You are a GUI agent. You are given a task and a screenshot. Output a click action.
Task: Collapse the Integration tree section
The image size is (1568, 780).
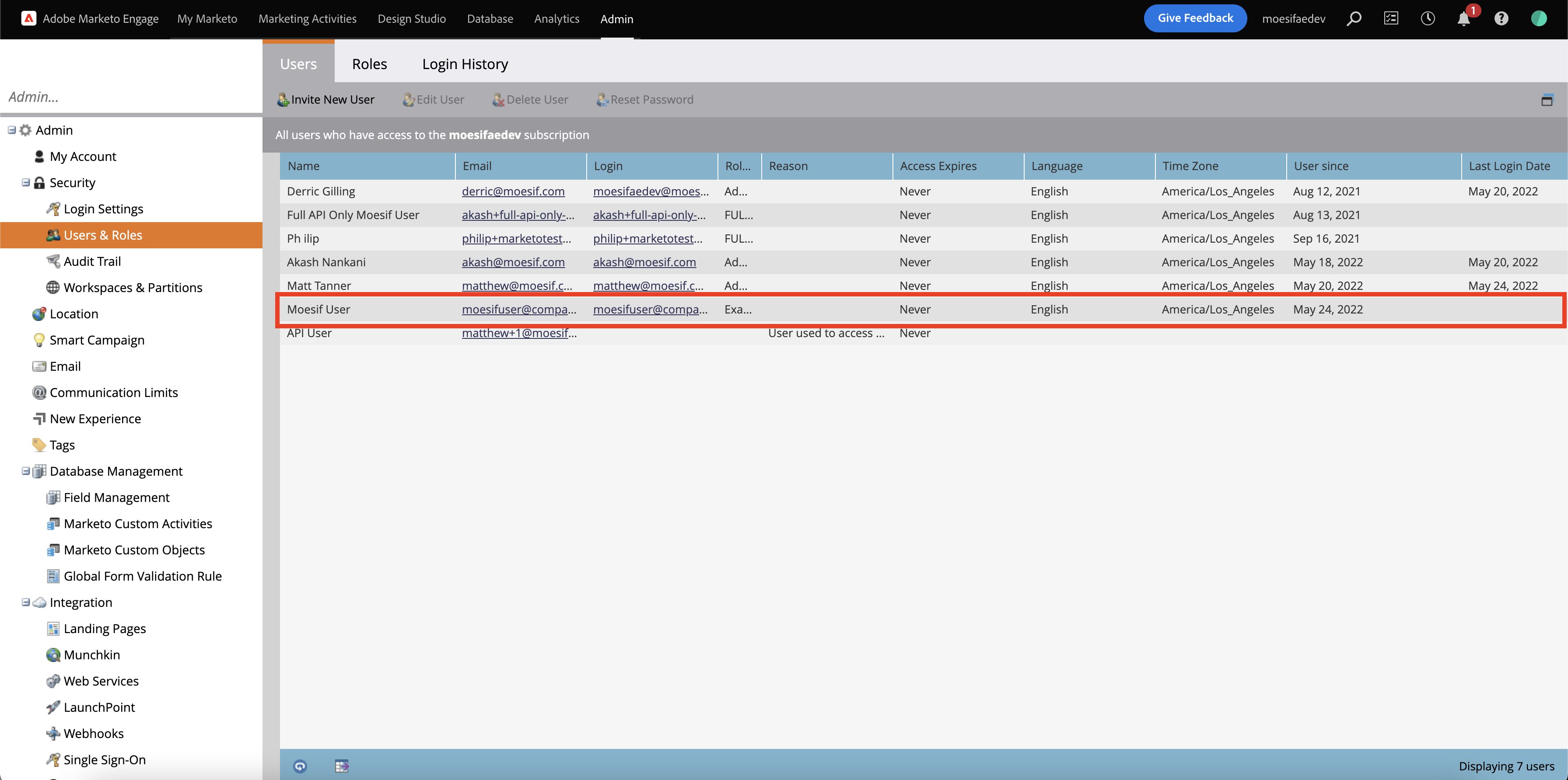tap(25, 602)
